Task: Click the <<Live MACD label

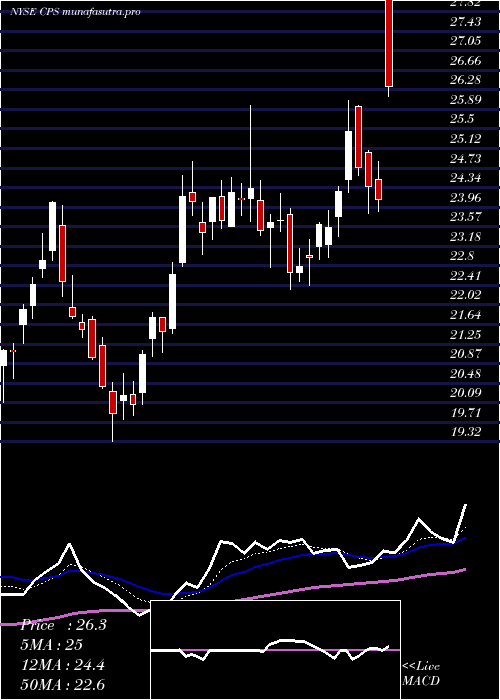Action: tap(421, 674)
